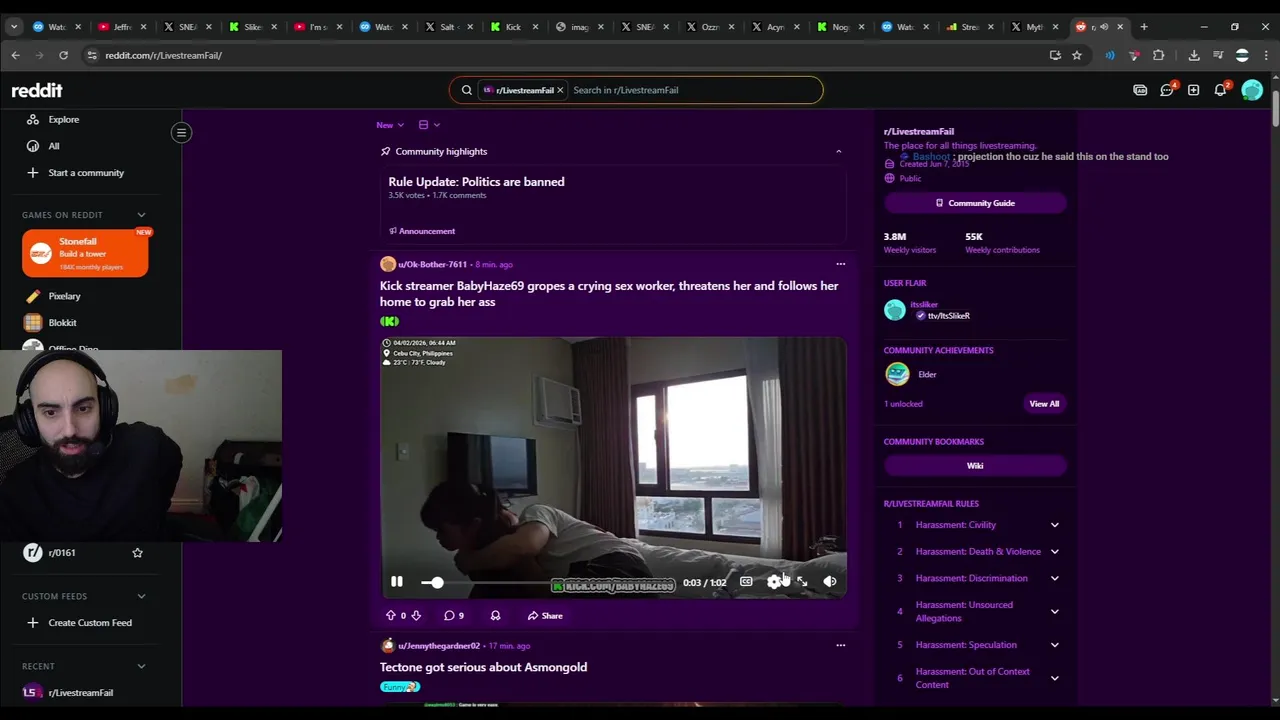
Task: Open the New sort dropdown
Action: 390,125
